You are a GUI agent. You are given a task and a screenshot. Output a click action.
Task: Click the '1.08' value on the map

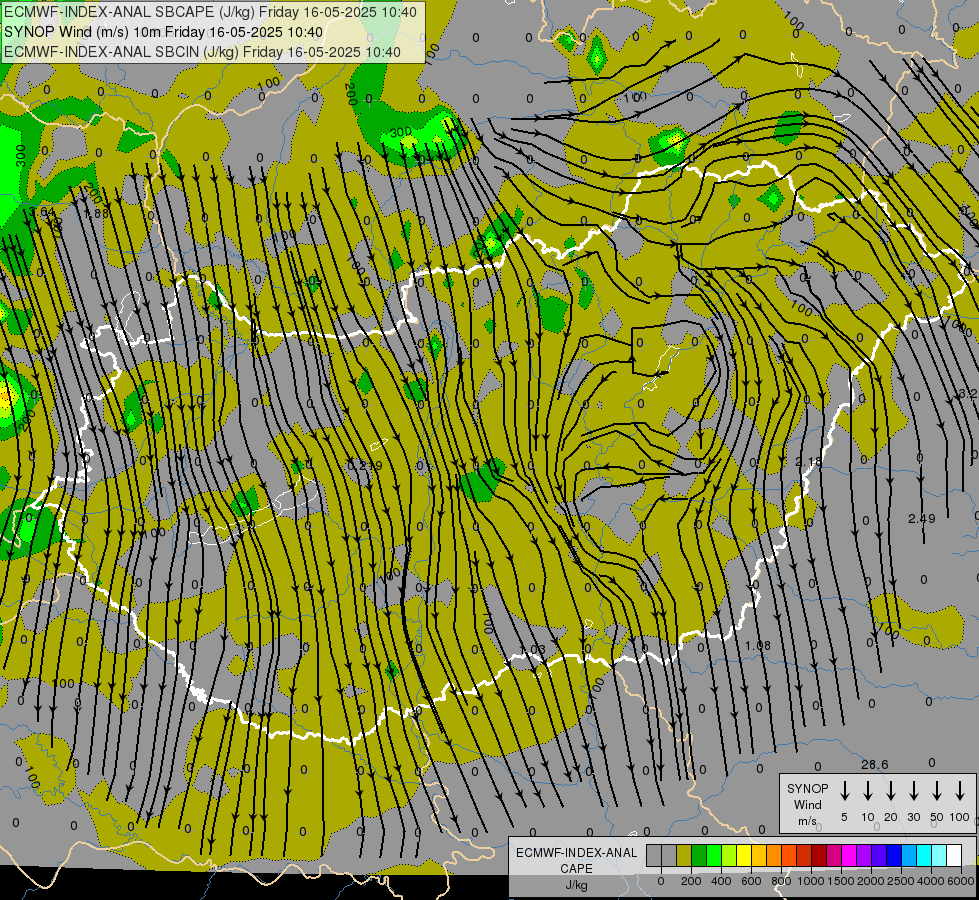coord(758,645)
